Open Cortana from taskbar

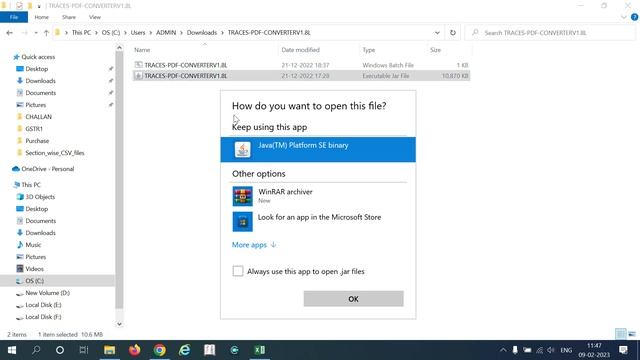[x=60, y=350]
